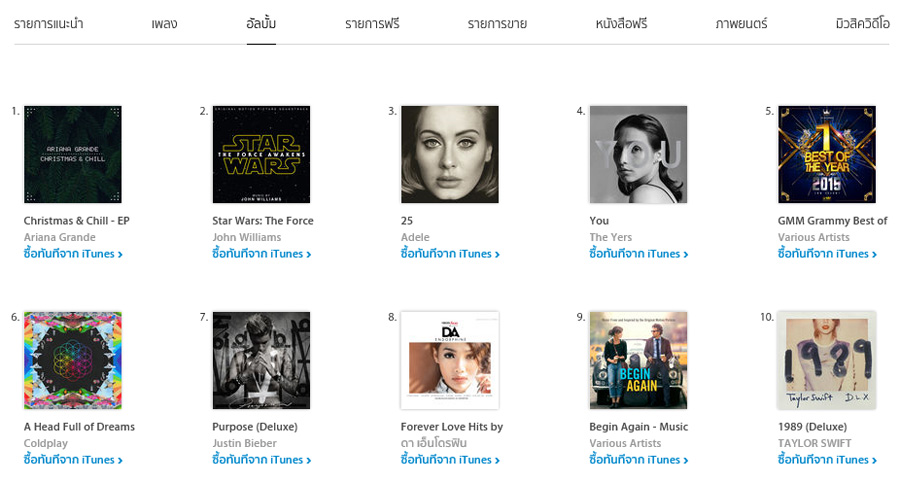Open Adele's 25 album cover

(449, 155)
